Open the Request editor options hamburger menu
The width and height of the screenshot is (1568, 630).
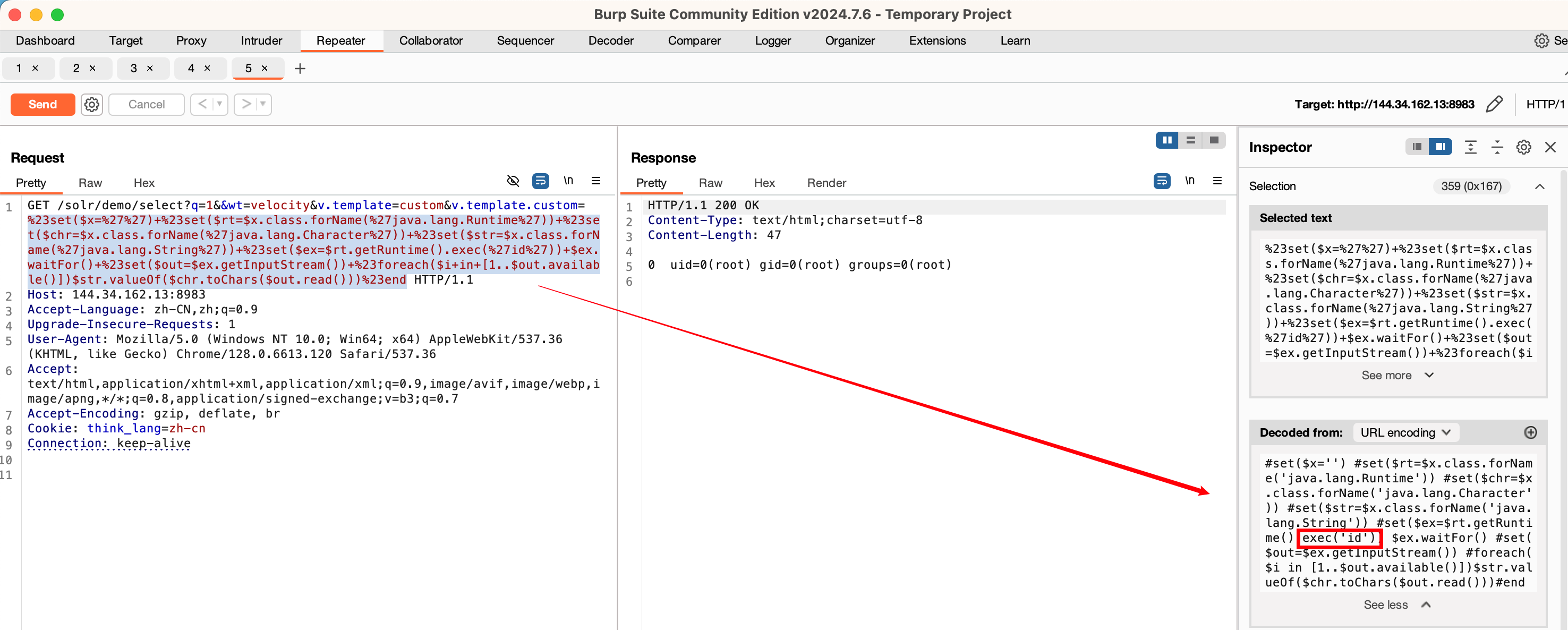pos(596,181)
